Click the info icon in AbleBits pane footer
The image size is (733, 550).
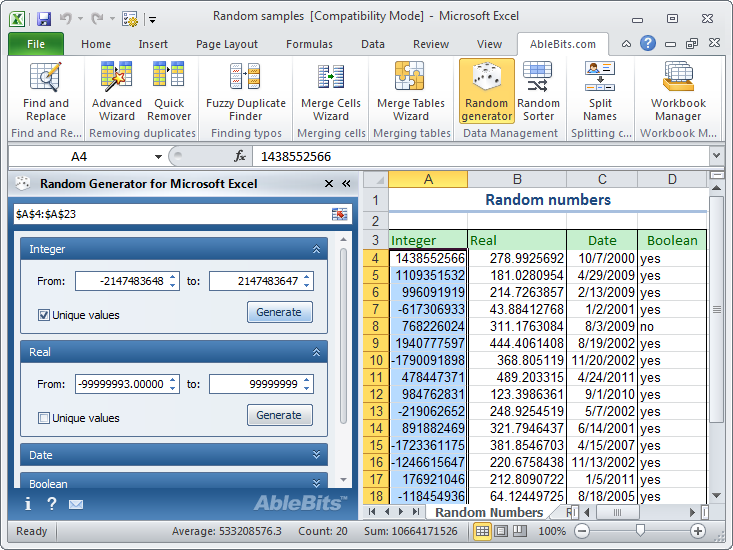pyautogui.click(x=28, y=504)
